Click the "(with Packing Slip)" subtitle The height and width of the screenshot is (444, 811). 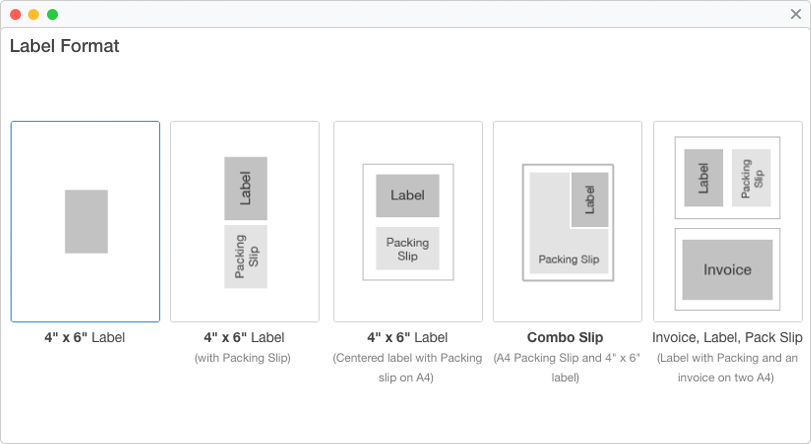coord(245,358)
